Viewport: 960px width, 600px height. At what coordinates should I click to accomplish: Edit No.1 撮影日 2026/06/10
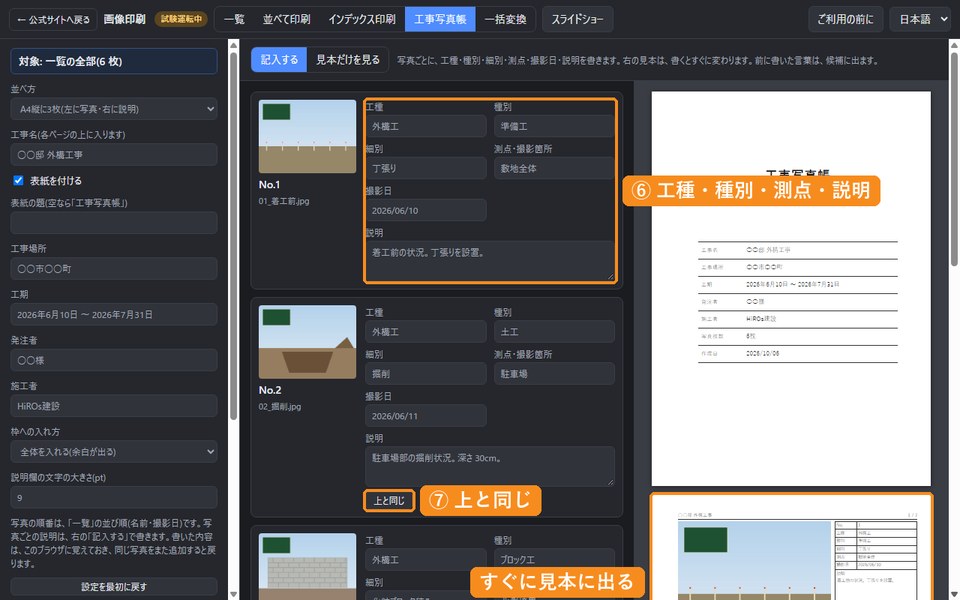(426, 211)
